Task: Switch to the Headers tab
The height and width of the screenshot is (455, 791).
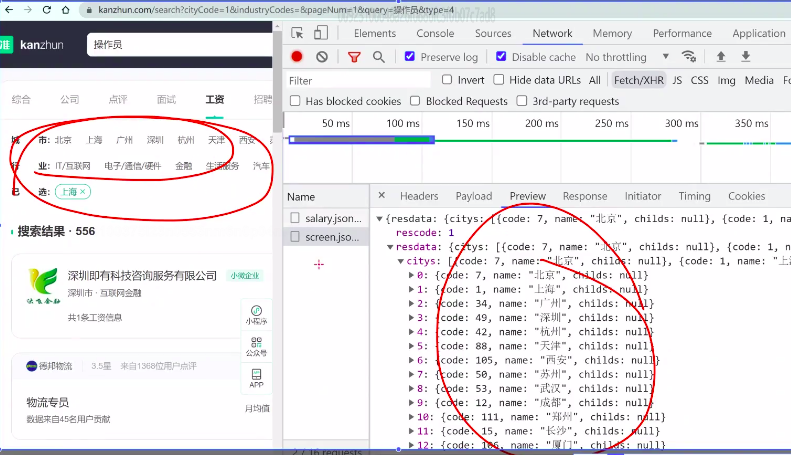Action: [x=419, y=196]
